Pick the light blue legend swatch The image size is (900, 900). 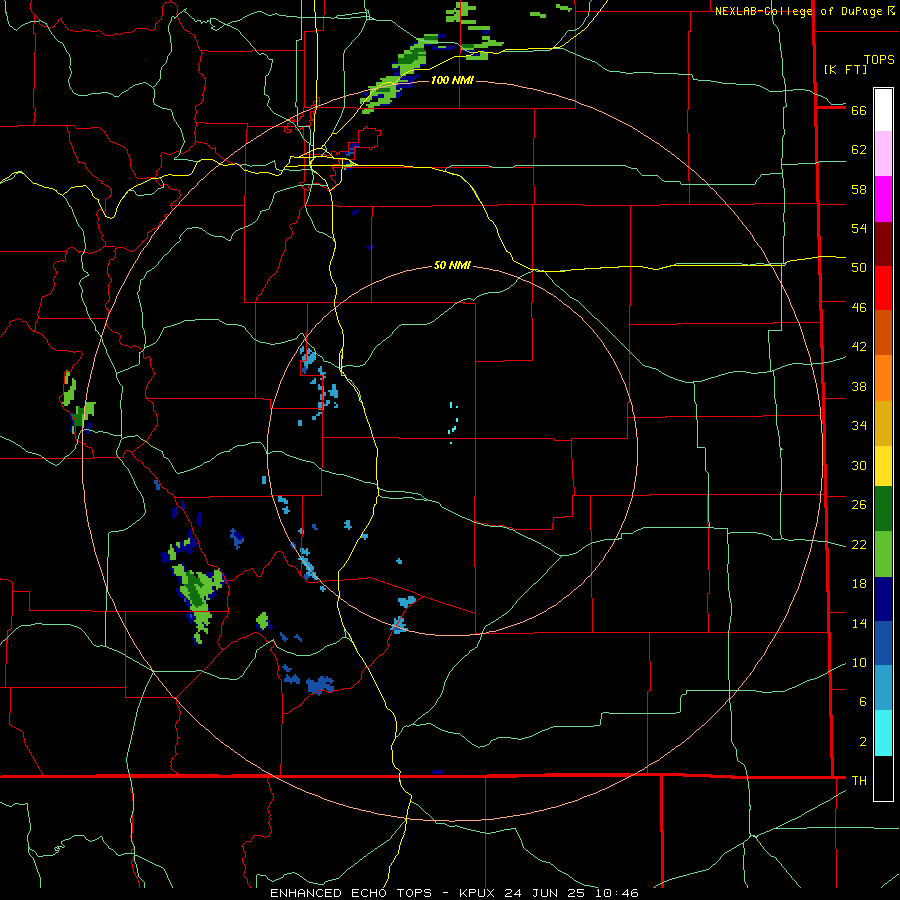[x=883, y=688]
